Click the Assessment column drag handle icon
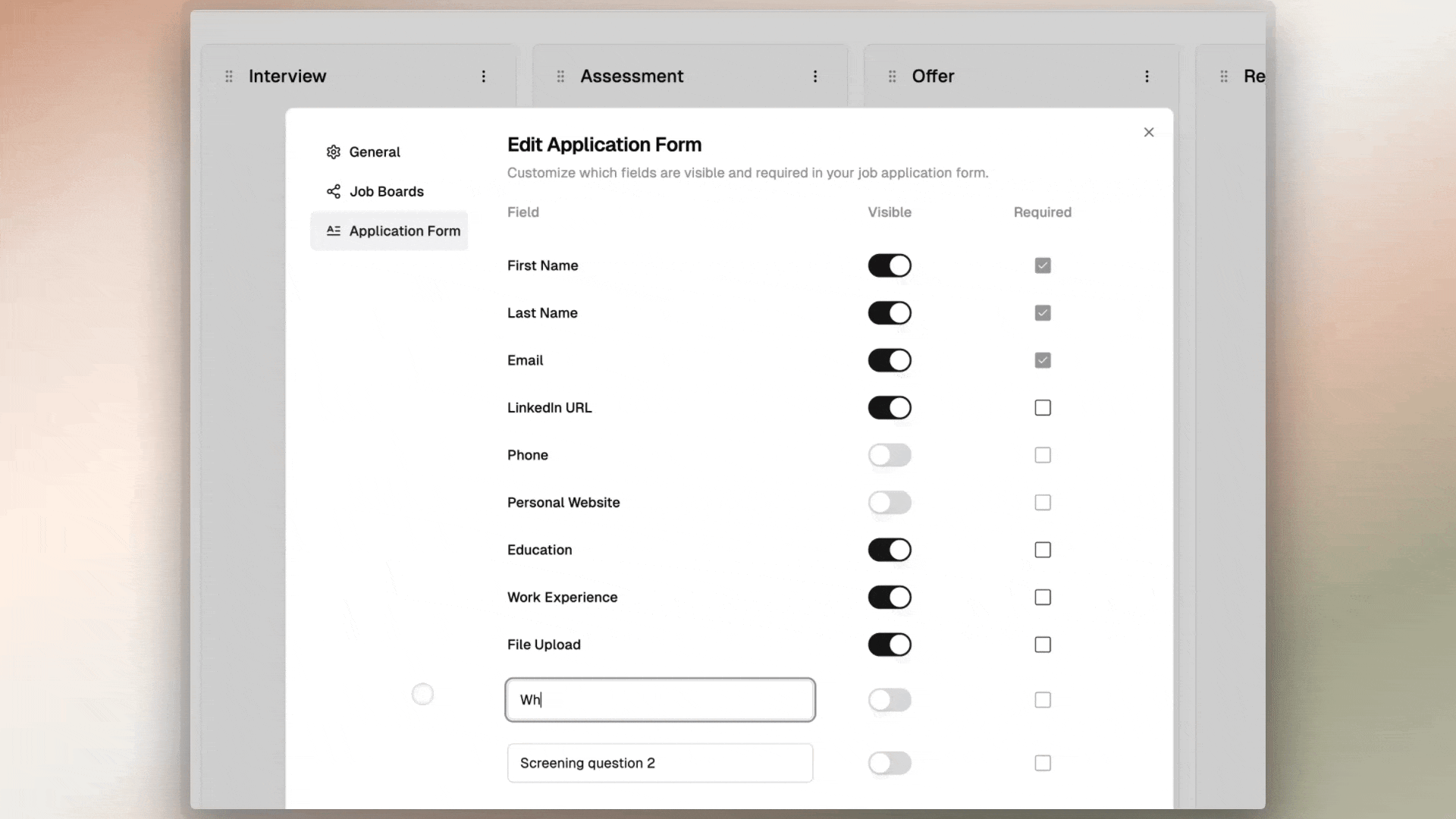The image size is (1456, 819). 560,77
